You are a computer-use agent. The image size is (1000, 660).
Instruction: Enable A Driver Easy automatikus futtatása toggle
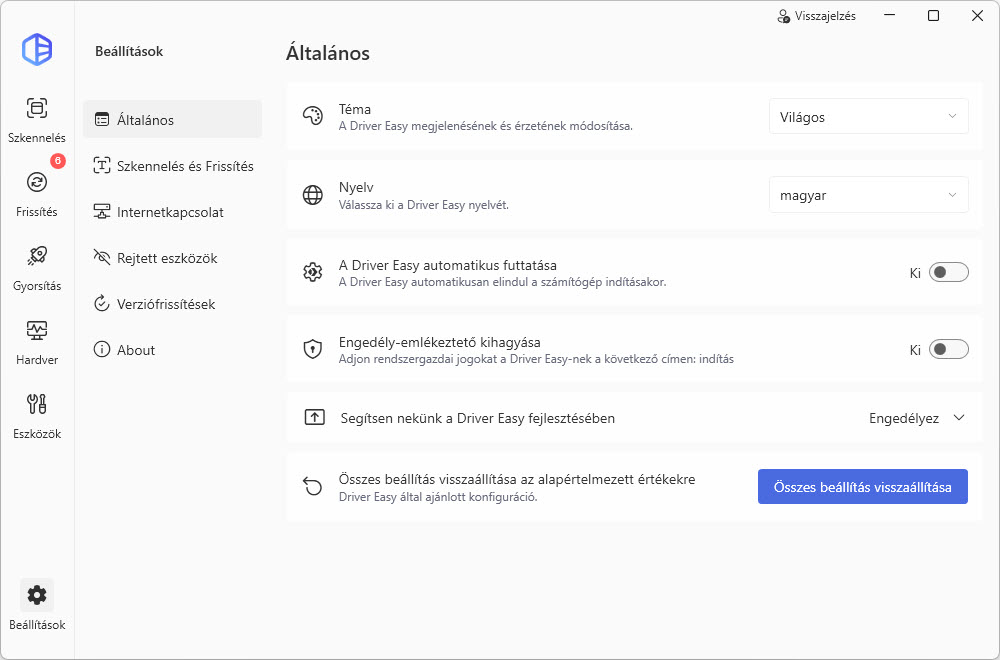(948, 272)
